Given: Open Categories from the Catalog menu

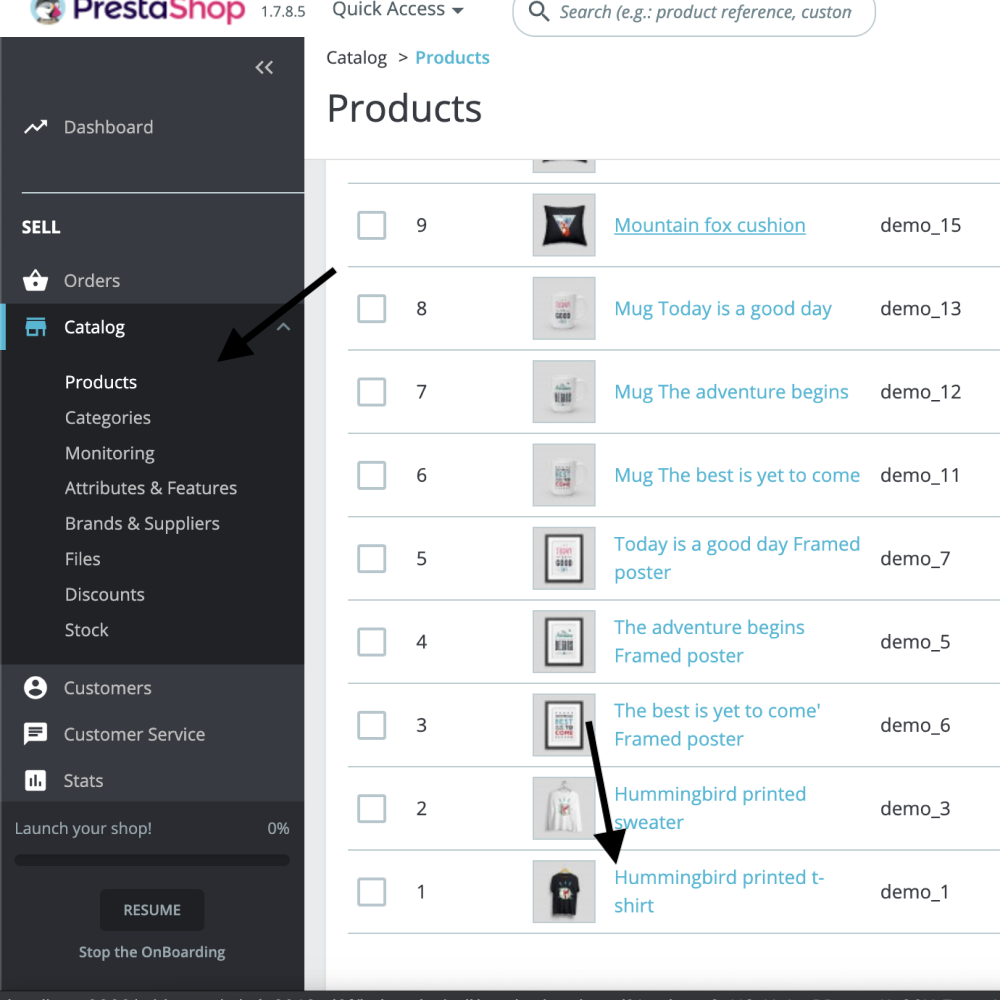Looking at the screenshot, I should coord(107,417).
